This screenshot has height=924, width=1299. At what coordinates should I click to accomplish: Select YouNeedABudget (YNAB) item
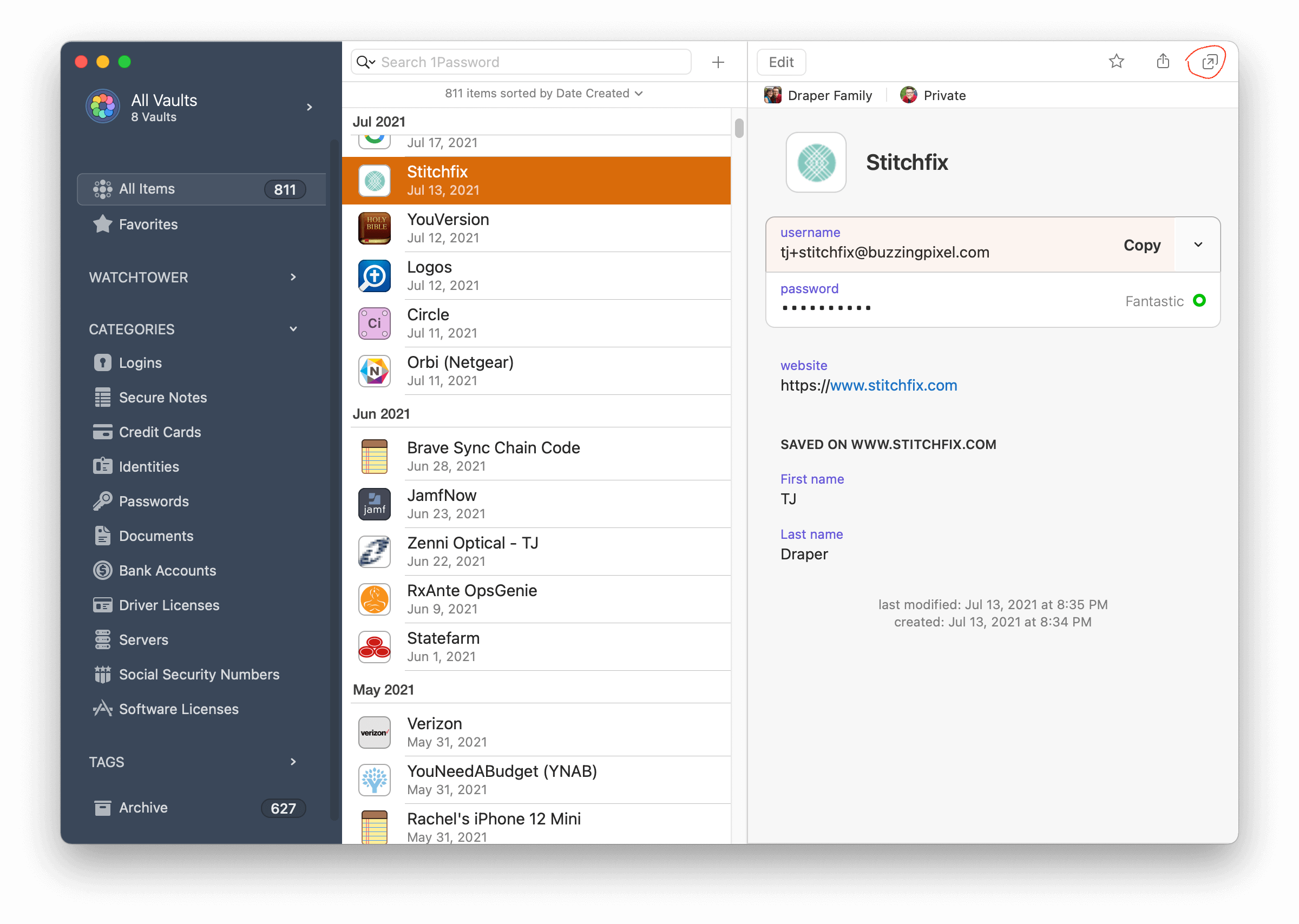[x=536, y=780]
